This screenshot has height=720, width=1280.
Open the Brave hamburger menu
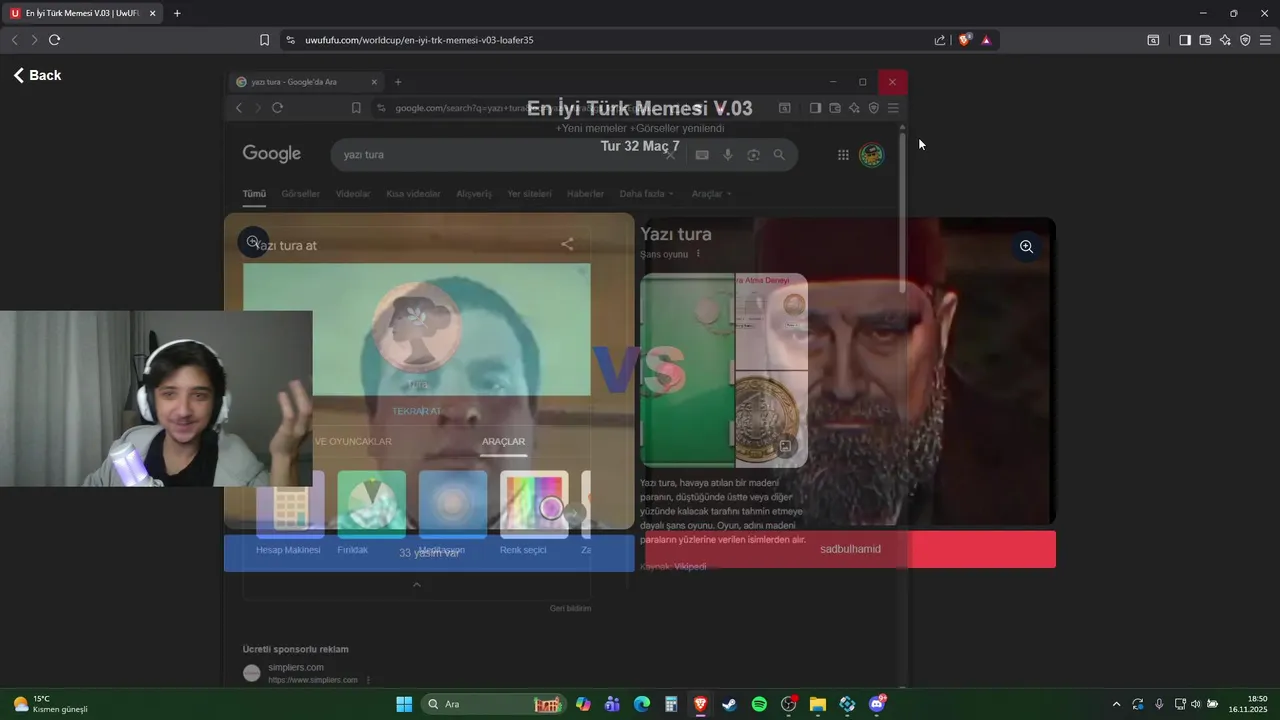click(1265, 40)
